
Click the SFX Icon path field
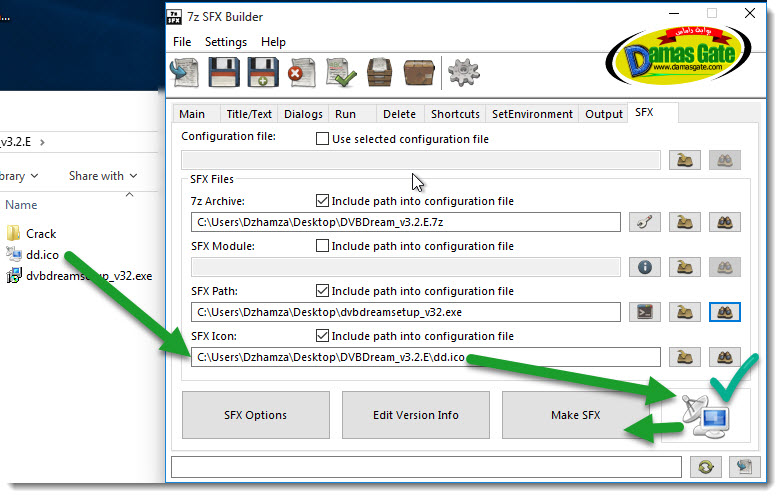(425, 357)
